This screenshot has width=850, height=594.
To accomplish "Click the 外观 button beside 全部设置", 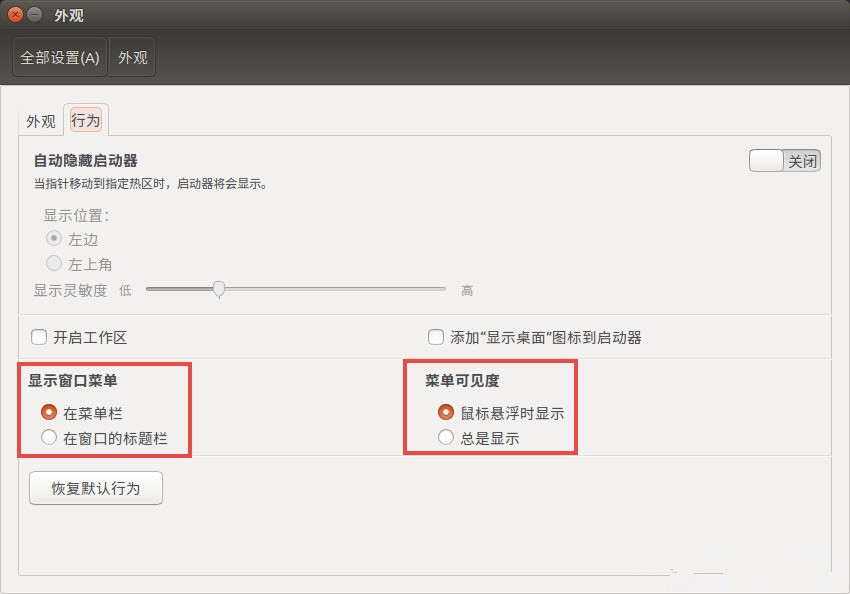I will (132, 58).
